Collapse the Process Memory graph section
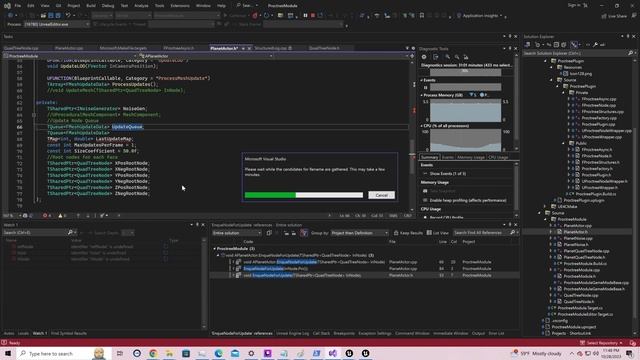The height and width of the screenshot is (360, 640). (422, 95)
